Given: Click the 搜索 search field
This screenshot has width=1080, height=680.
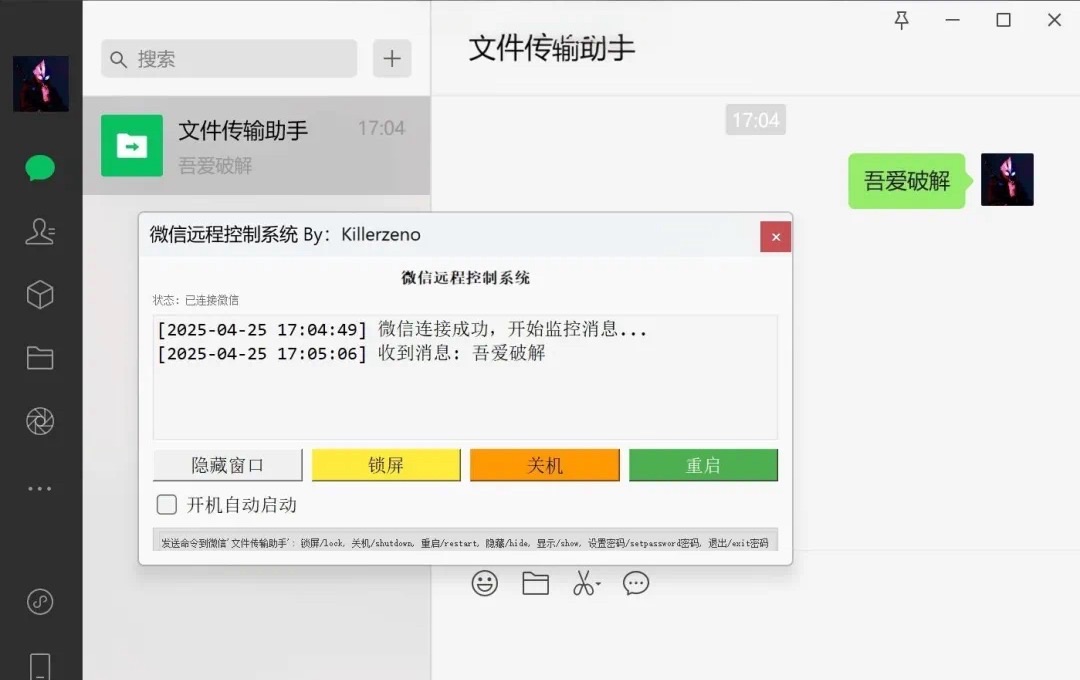Looking at the screenshot, I should coord(229,59).
